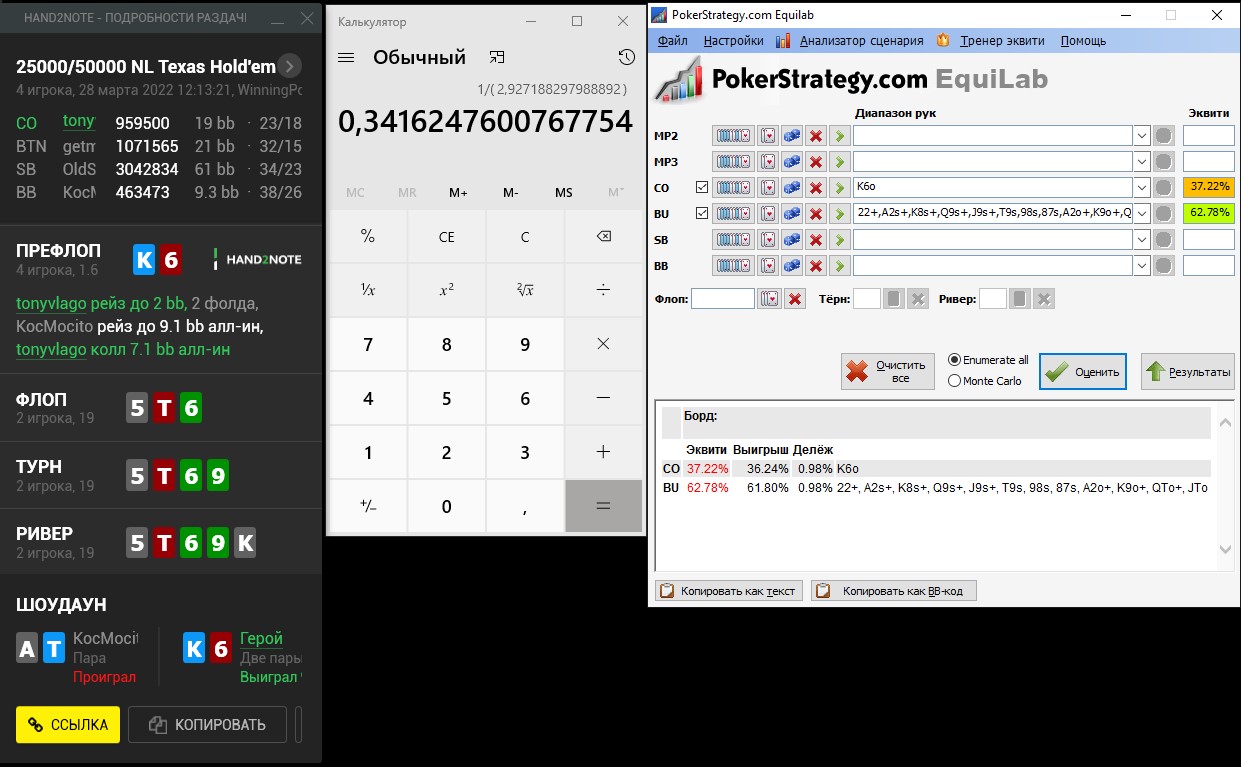Click Копировать как BB-код button
The height and width of the screenshot is (767, 1241).
click(x=894, y=591)
